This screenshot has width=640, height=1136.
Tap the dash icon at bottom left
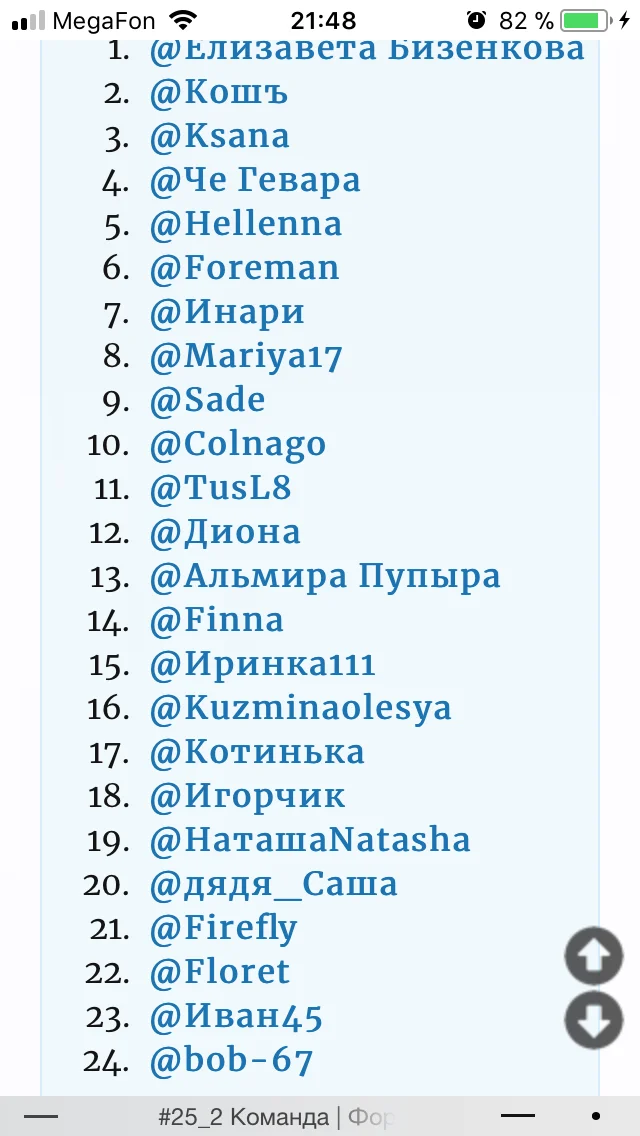(41, 1115)
